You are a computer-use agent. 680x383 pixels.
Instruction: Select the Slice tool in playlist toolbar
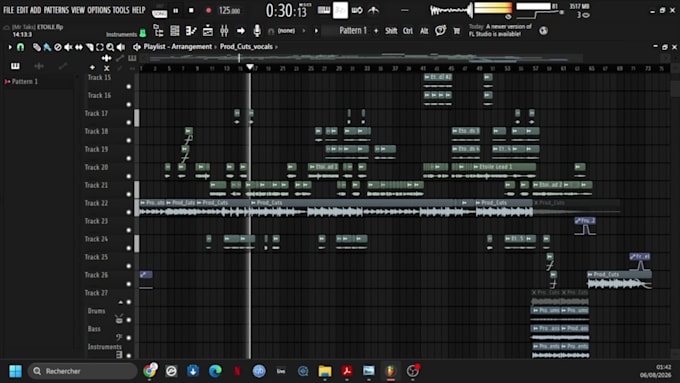[89, 47]
